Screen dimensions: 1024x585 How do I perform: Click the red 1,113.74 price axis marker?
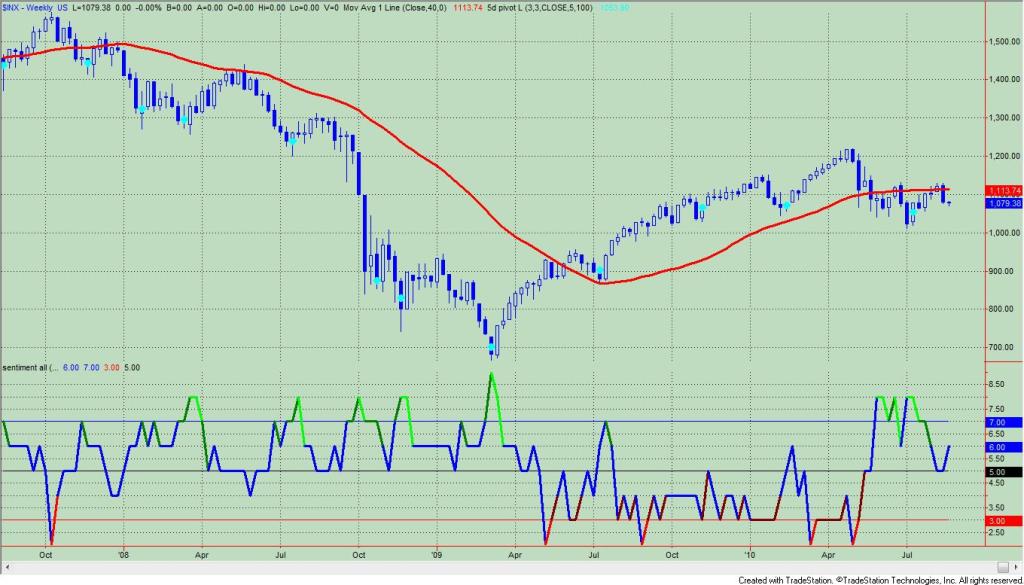tap(1004, 191)
